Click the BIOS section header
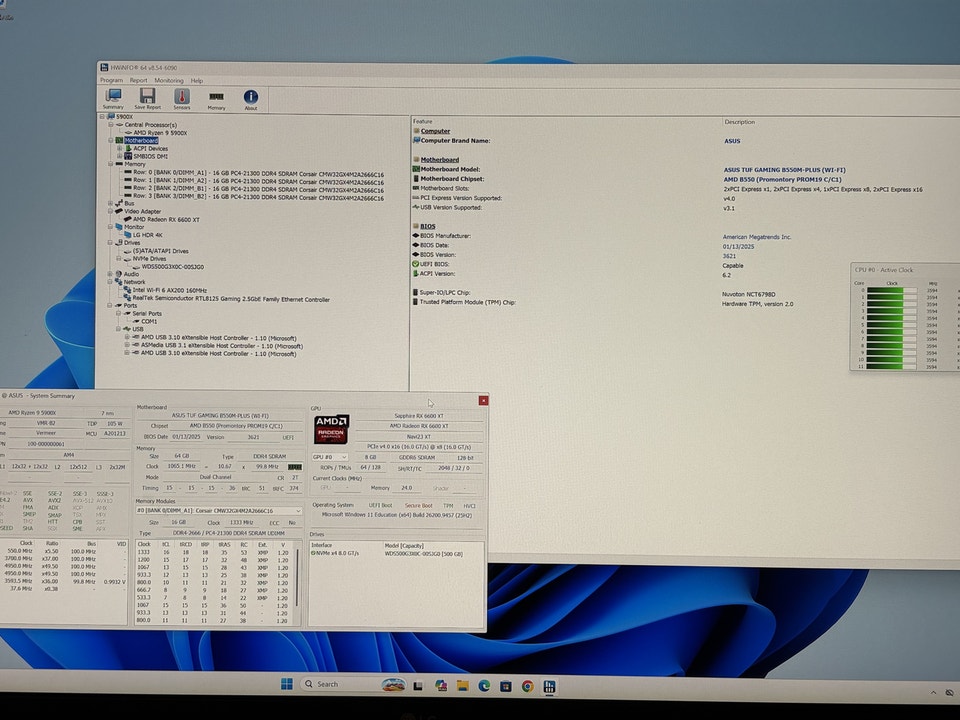960x720 pixels. (427, 227)
